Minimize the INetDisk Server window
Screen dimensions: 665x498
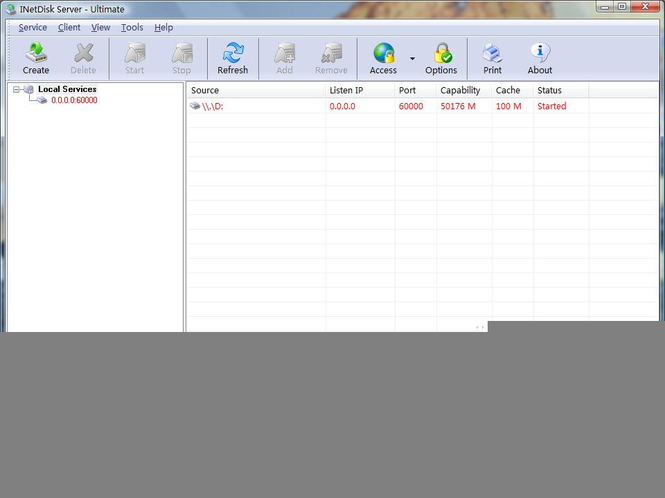(605, 7)
